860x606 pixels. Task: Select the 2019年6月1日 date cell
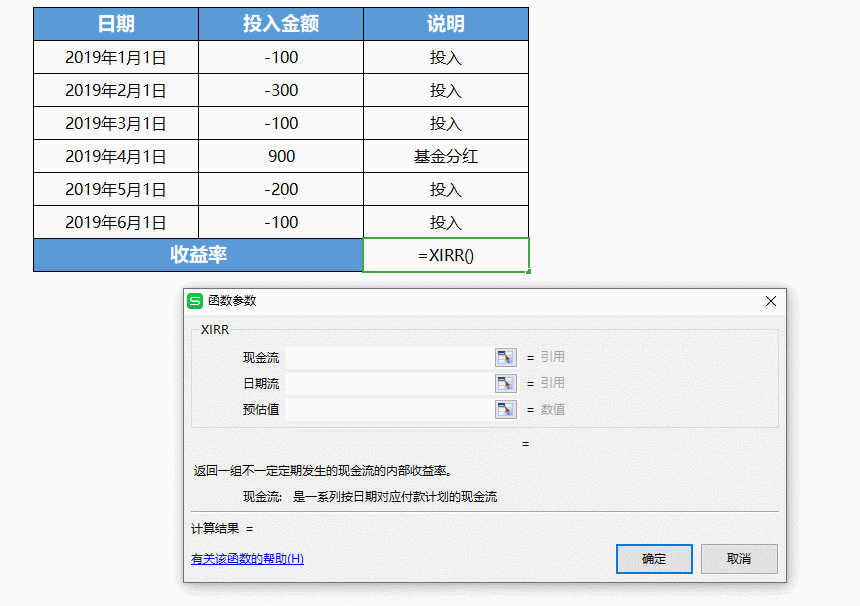tap(116, 222)
